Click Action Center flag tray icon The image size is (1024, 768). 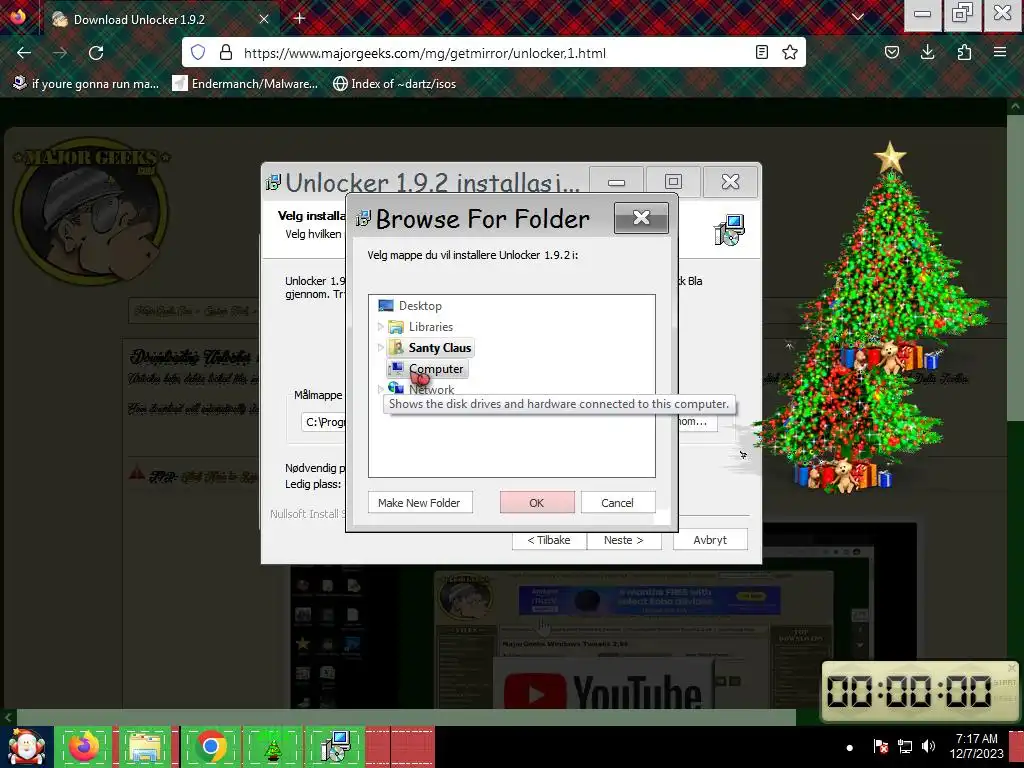(x=880, y=746)
